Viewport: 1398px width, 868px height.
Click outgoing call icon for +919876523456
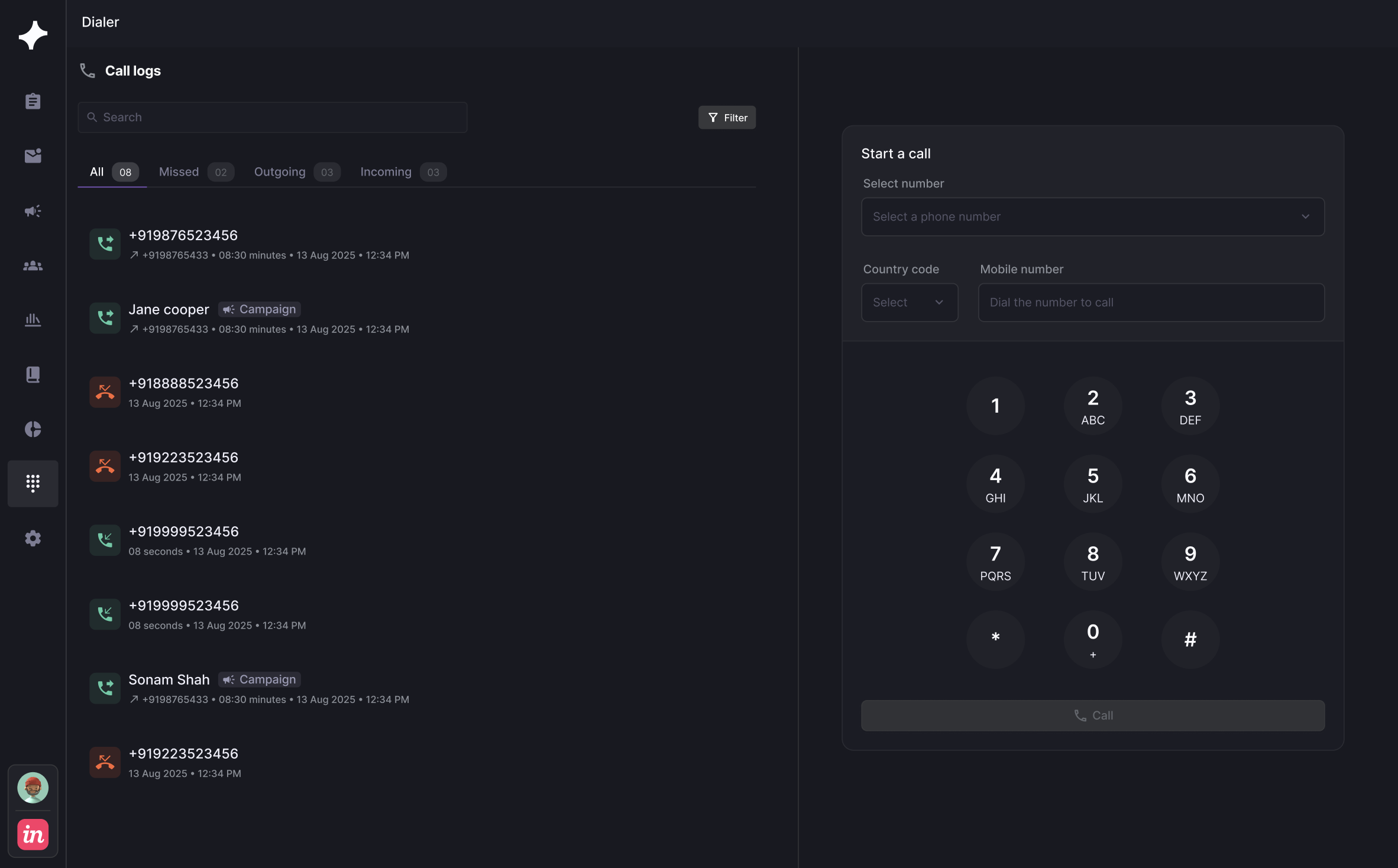[105, 244]
